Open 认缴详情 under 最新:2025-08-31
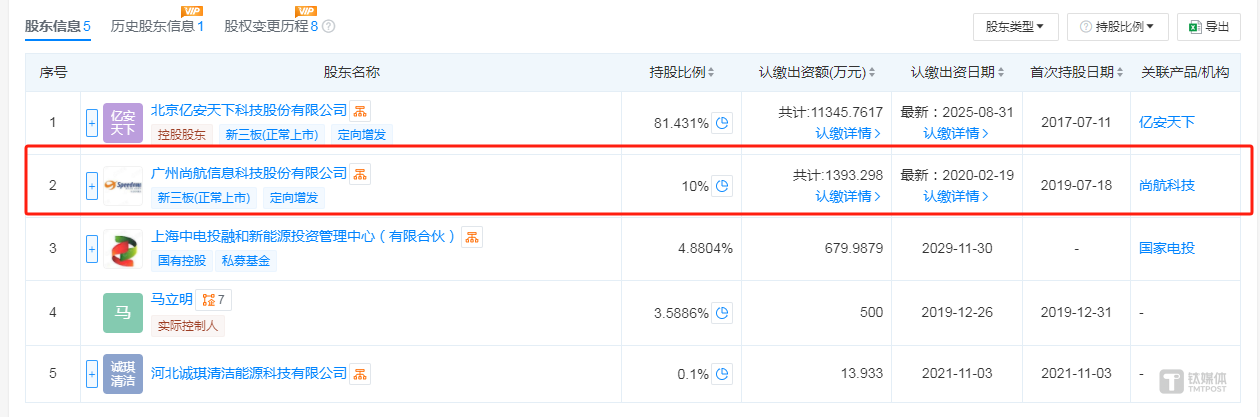Viewport: 1260px width, 417px height. point(956,133)
